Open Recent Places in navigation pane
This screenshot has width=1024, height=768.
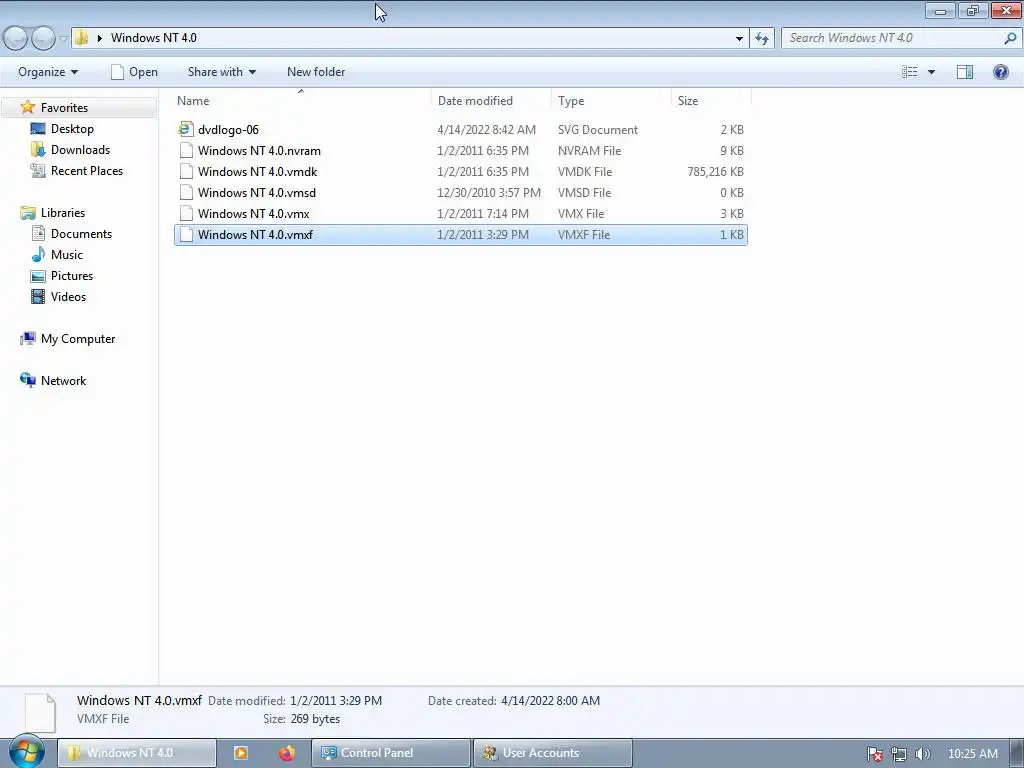pos(87,170)
